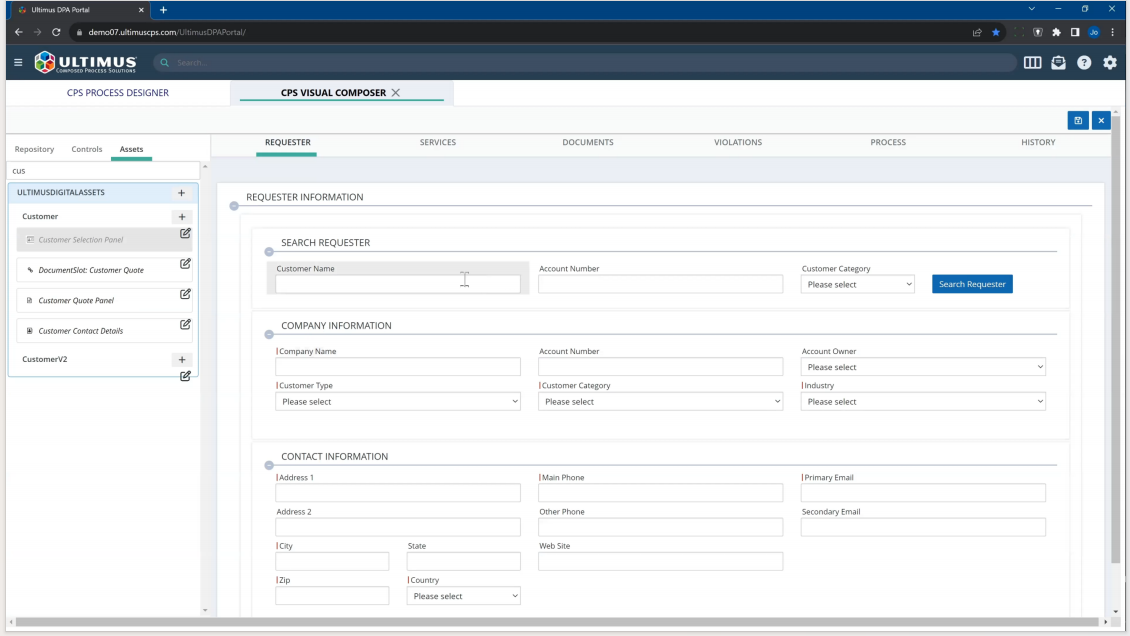Open the Violations form tab
1130x636 pixels.
pos(738,143)
